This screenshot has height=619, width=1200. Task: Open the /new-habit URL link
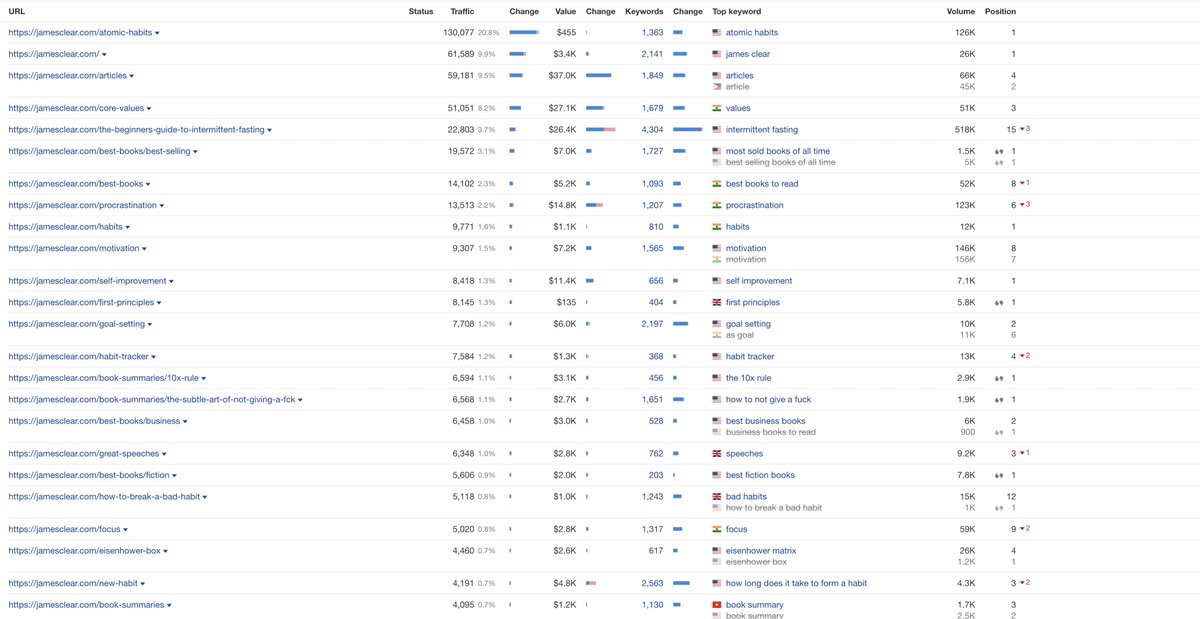(72, 584)
